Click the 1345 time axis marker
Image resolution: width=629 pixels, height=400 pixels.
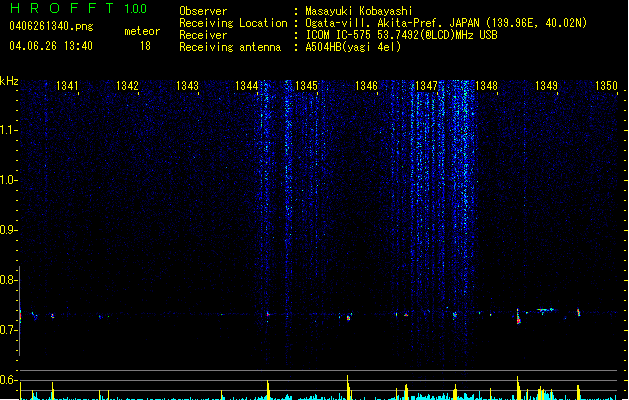point(306,86)
